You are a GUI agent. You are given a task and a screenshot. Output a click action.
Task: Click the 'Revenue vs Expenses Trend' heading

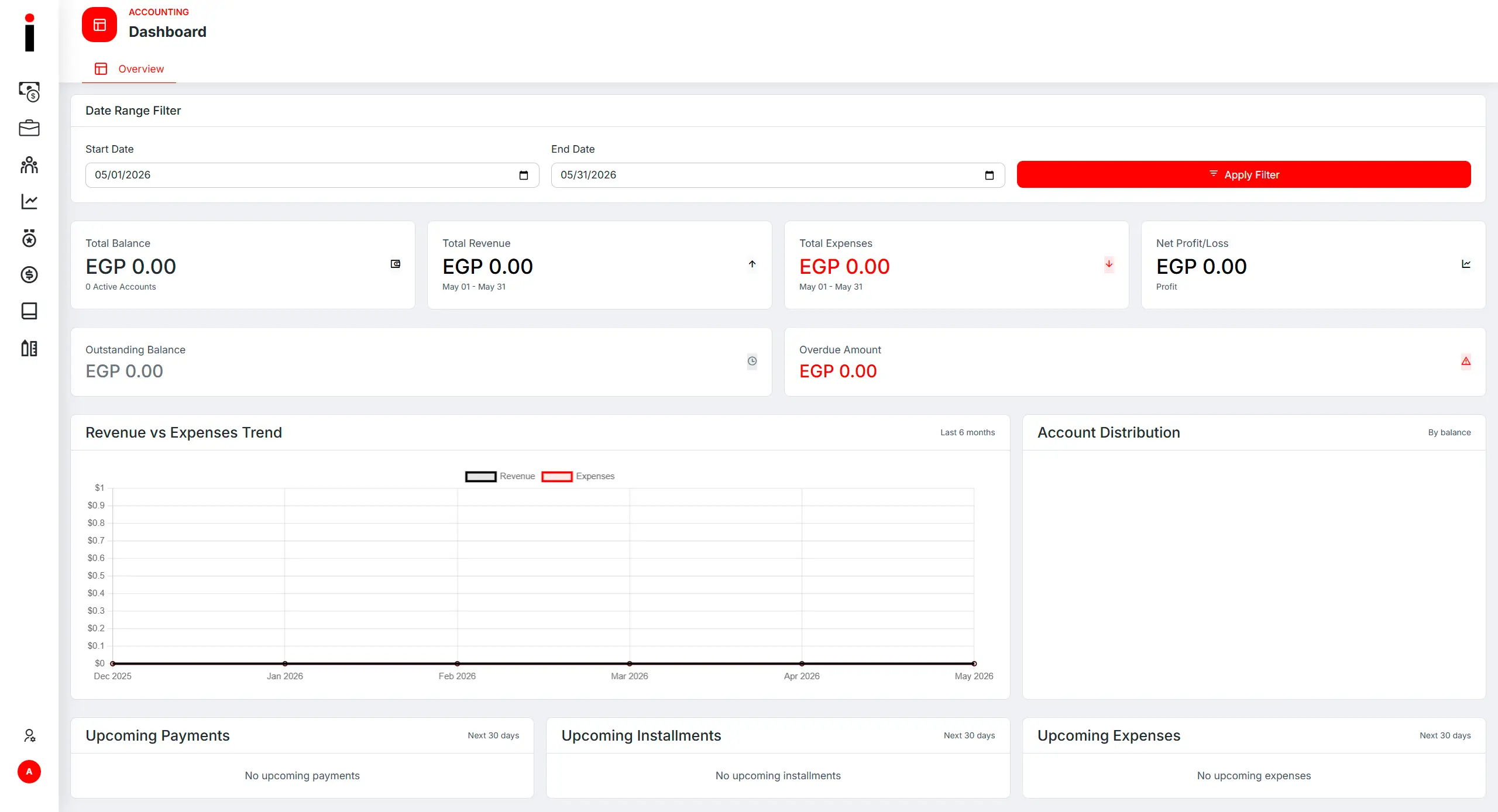pos(184,432)
